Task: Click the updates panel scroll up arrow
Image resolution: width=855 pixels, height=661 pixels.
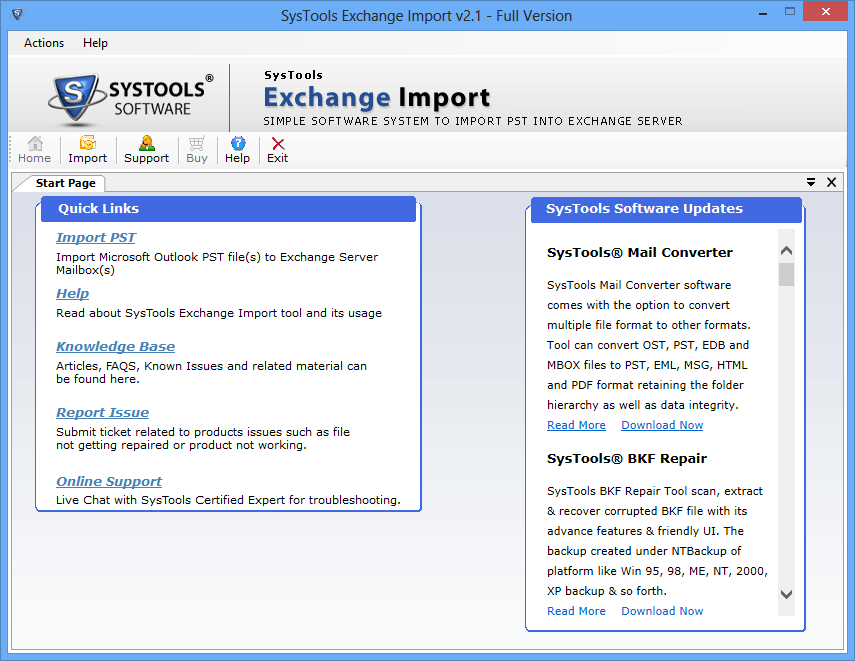Action: click(786, 251)
